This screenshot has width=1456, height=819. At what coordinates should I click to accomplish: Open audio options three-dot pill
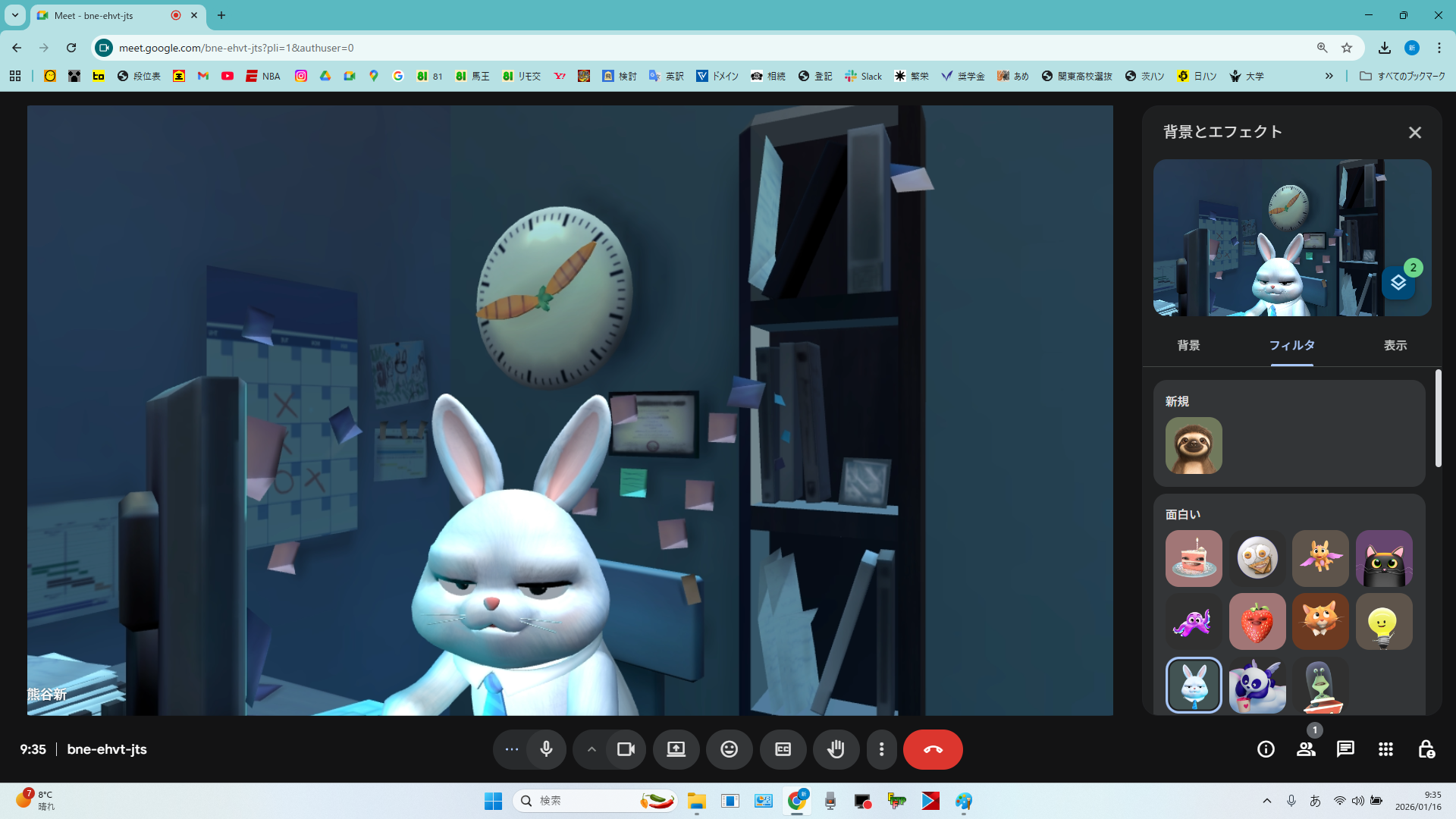coord(512,749)
